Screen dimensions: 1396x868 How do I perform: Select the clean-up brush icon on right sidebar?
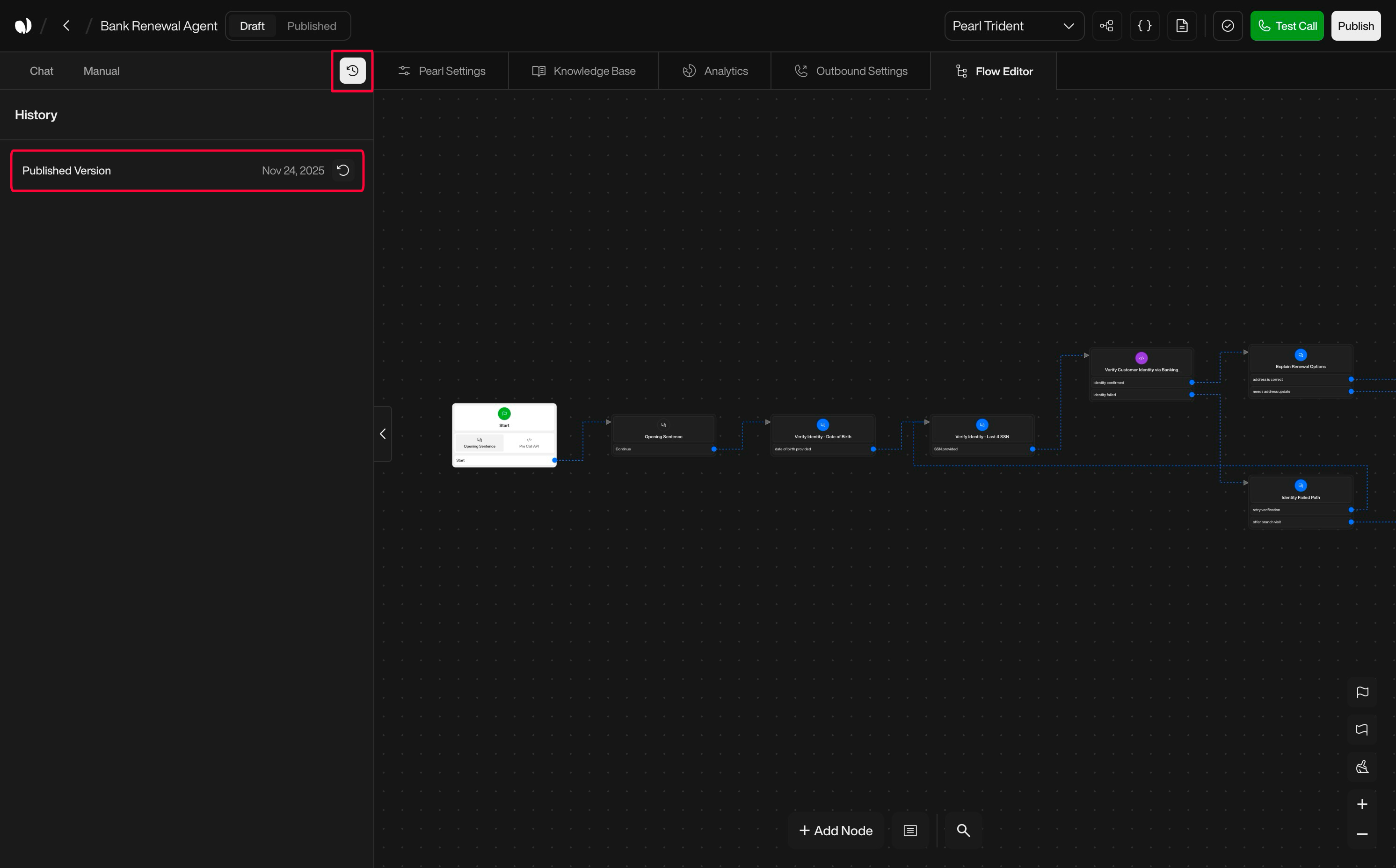pyautogui.click(x=1362, y=766)
